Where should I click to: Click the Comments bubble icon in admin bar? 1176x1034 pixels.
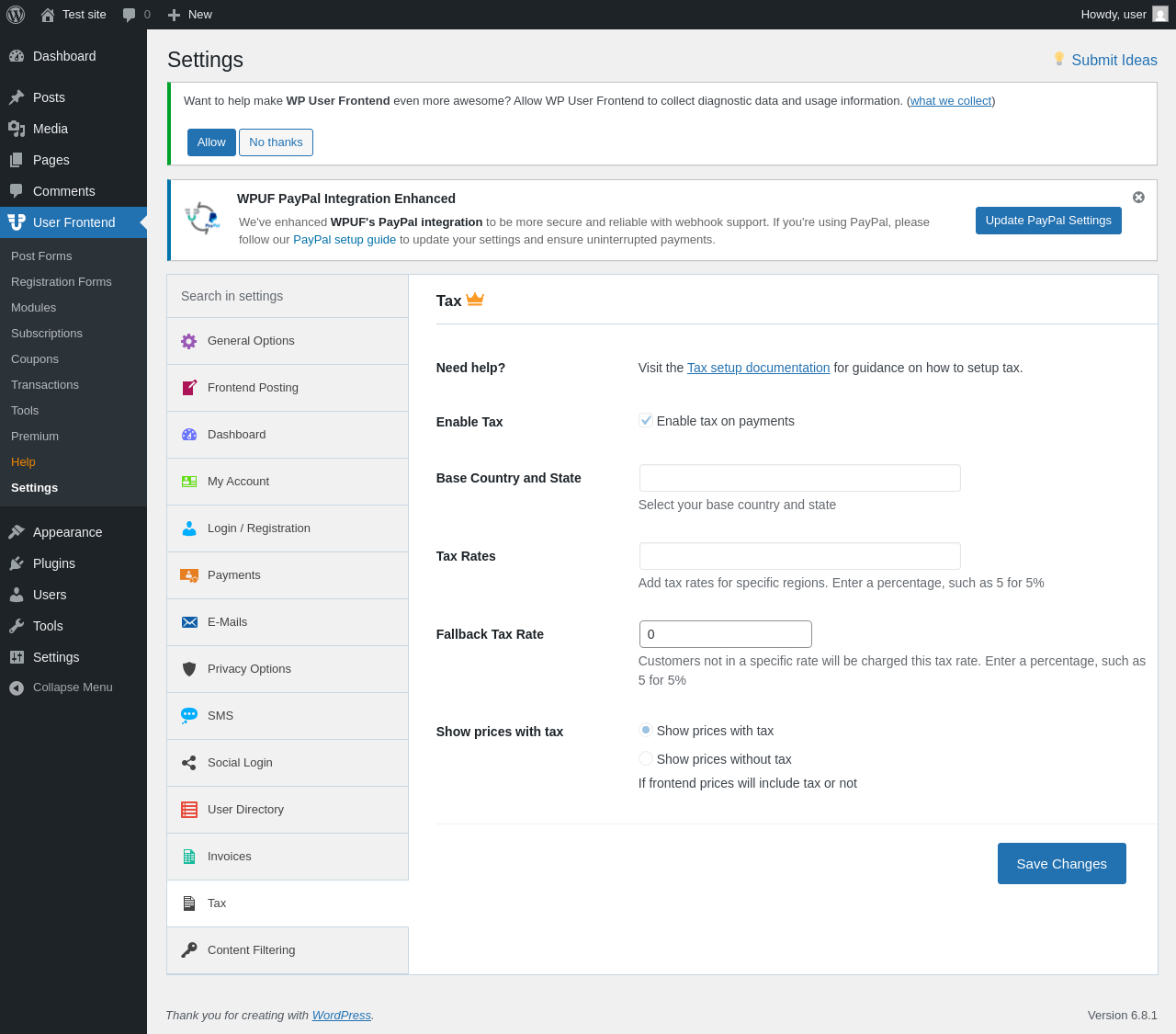[130, 15]
